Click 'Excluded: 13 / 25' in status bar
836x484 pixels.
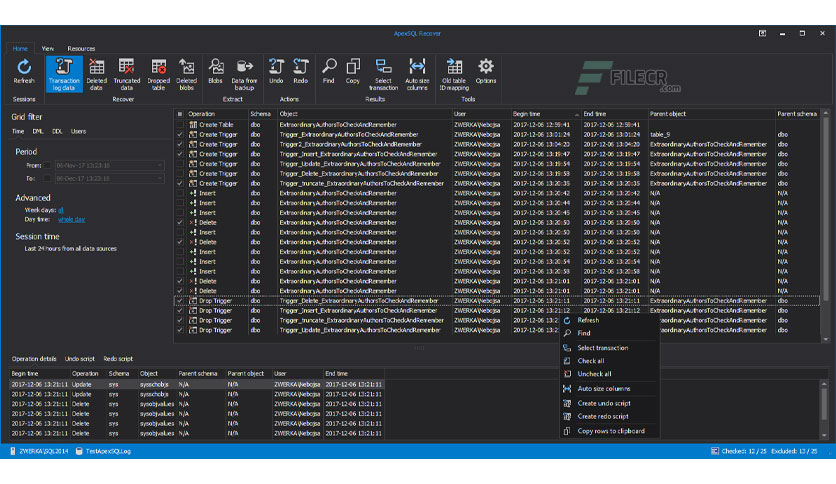(794, 451)
